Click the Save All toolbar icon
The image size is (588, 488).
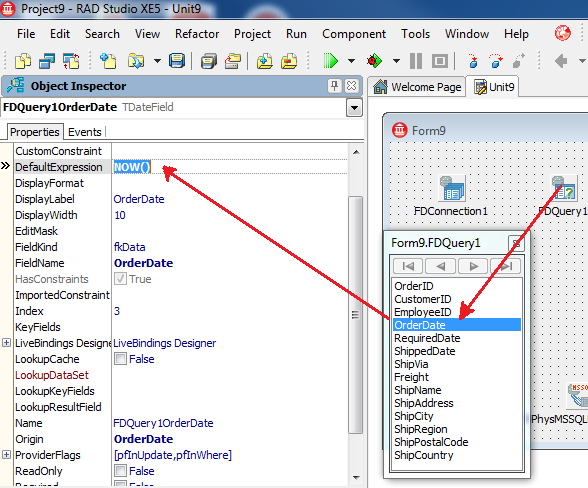(208, 61)
